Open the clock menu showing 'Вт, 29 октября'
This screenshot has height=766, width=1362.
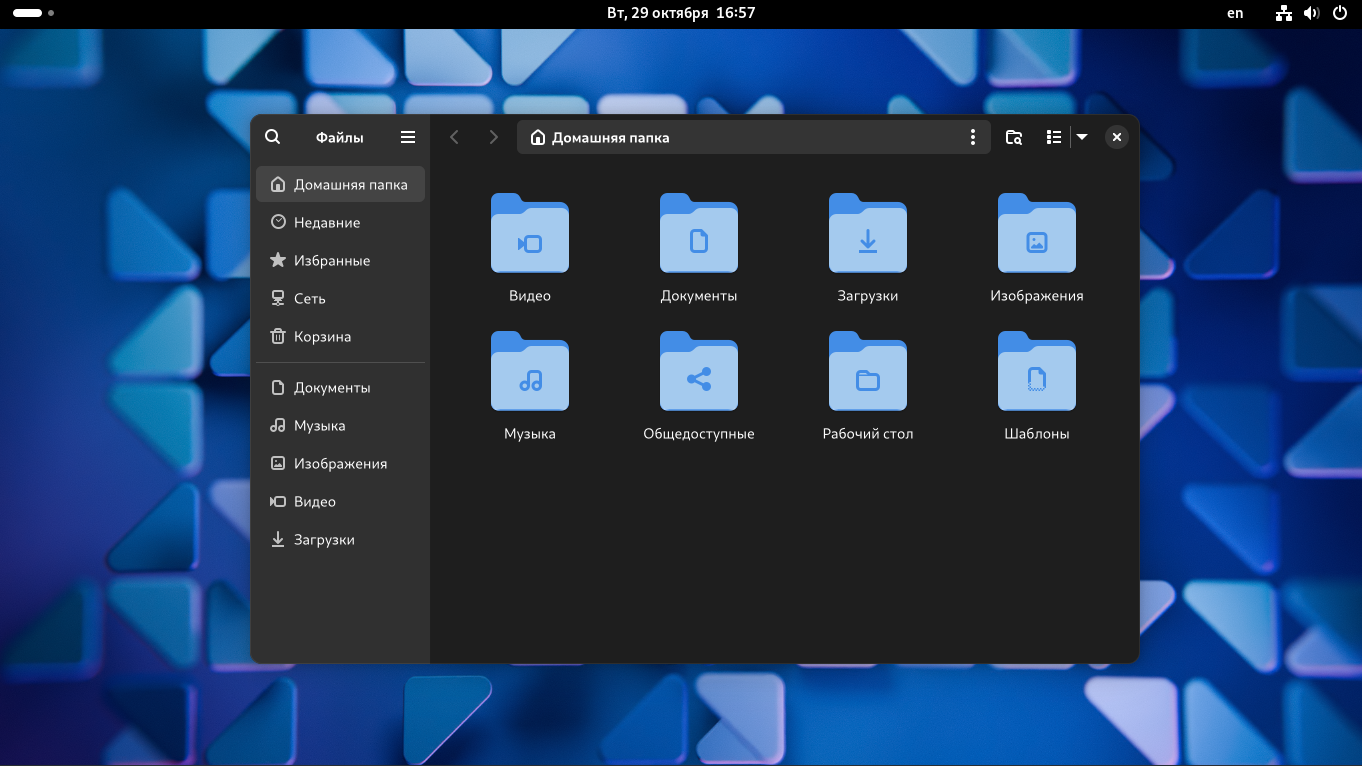pyautogui.click(x=680, y=13)
